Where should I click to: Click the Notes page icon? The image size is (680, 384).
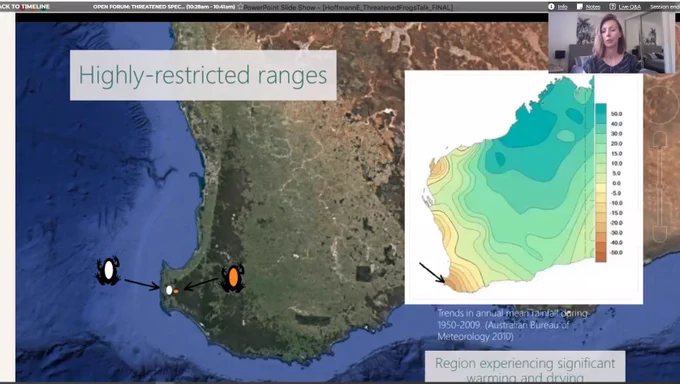click(580, 7)
